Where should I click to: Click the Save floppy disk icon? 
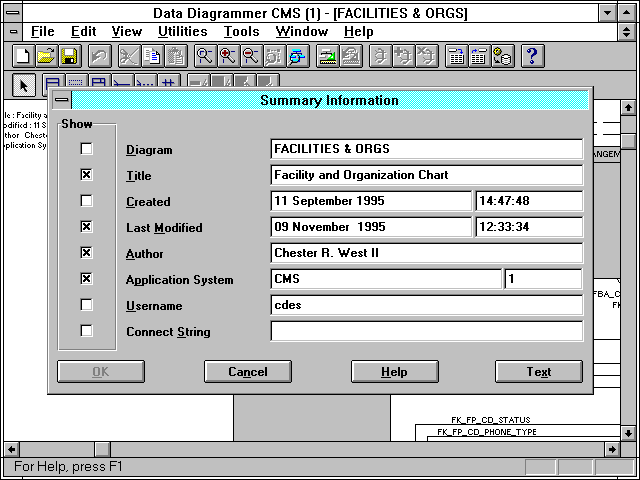pyautogui.click(x=69, y=57)
